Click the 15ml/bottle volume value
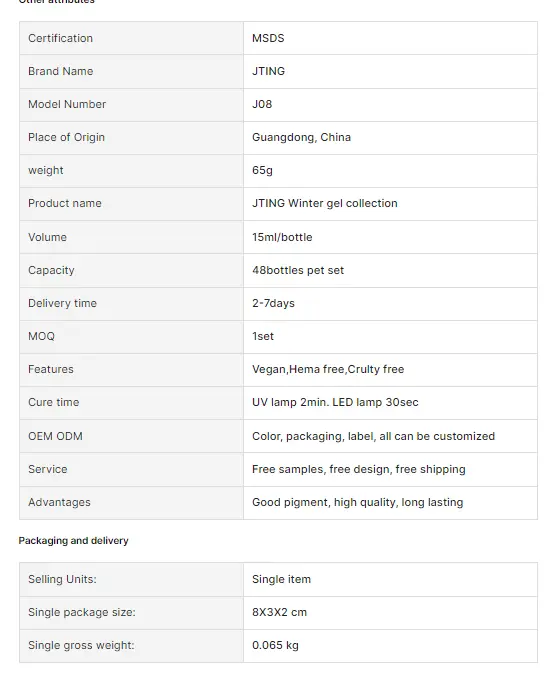The image size is (545, 677). 282,237
